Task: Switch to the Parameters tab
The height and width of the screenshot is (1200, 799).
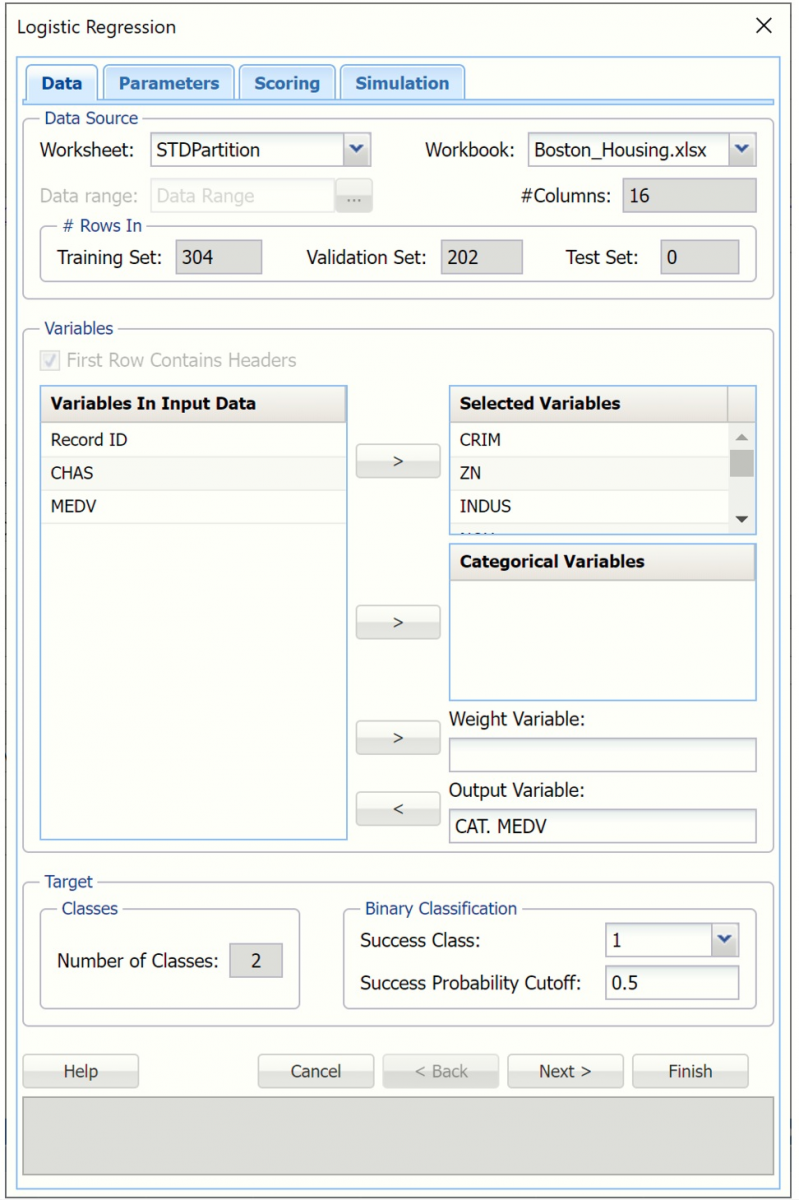Action: coord(169,83)
